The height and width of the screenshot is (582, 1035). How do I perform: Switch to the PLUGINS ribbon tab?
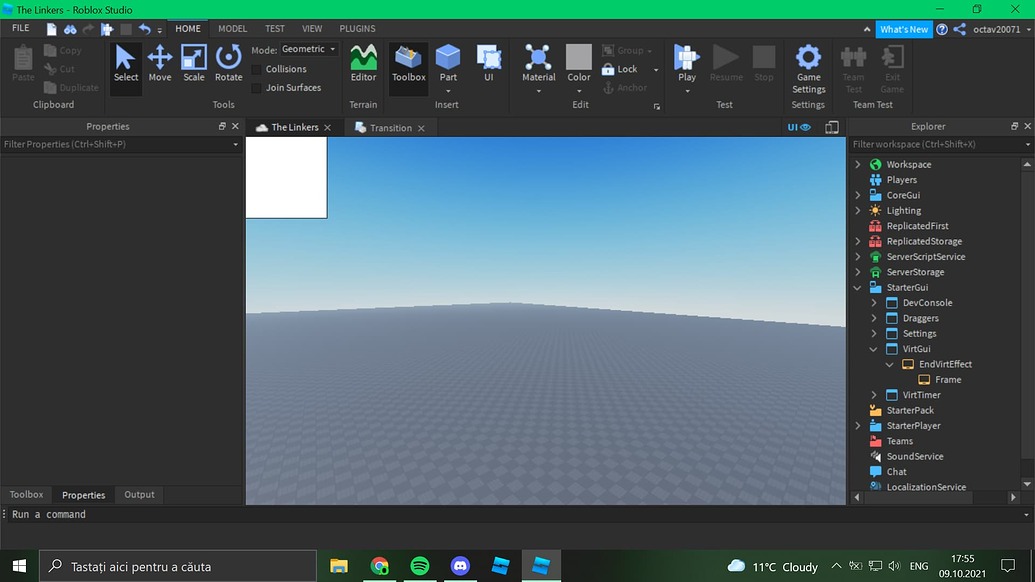pyautogui.click(x=357, y=29)
